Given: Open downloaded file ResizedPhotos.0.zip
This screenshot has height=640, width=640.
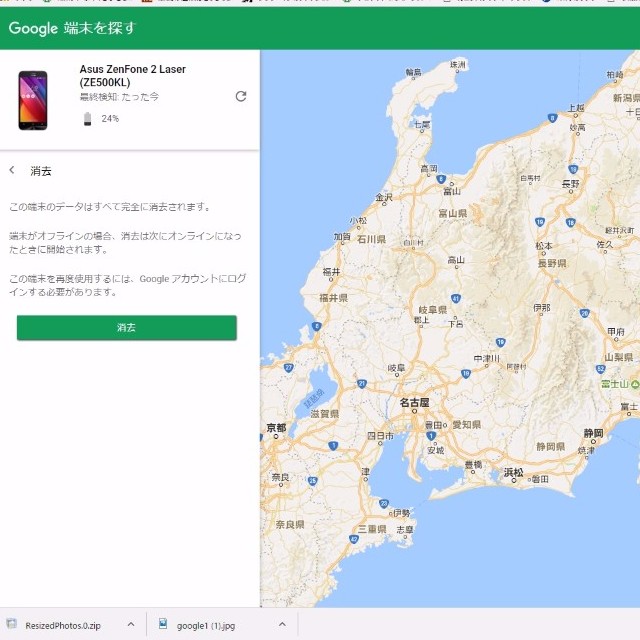Looking at the screenshot, I should coord(63,625).
